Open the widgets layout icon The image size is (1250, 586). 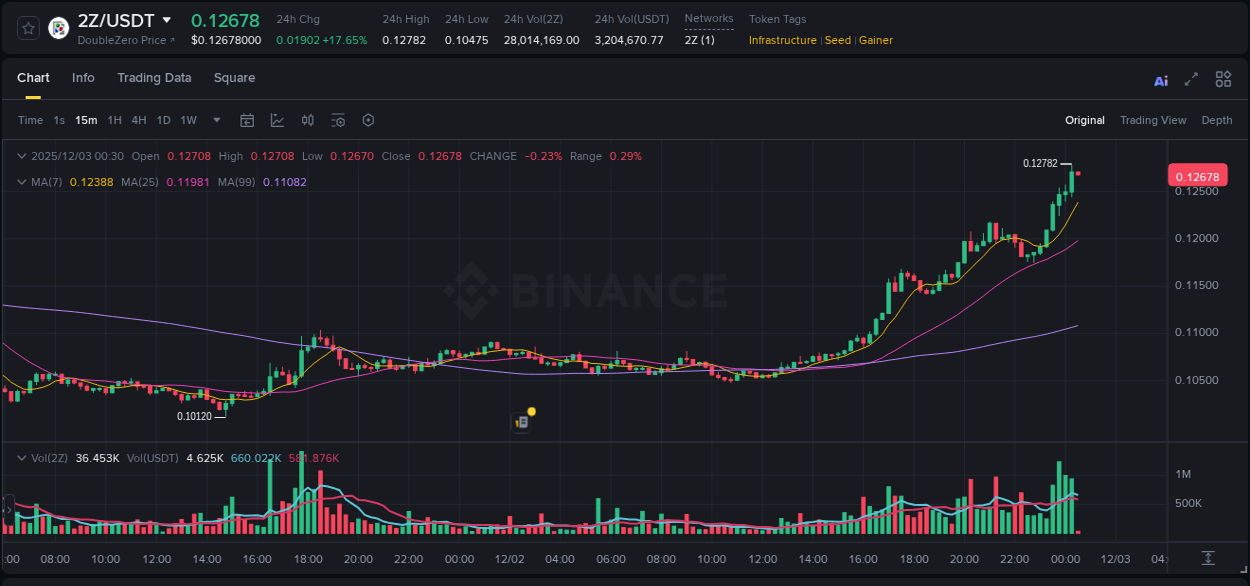pyautogui.click(x=1223, y=79)
